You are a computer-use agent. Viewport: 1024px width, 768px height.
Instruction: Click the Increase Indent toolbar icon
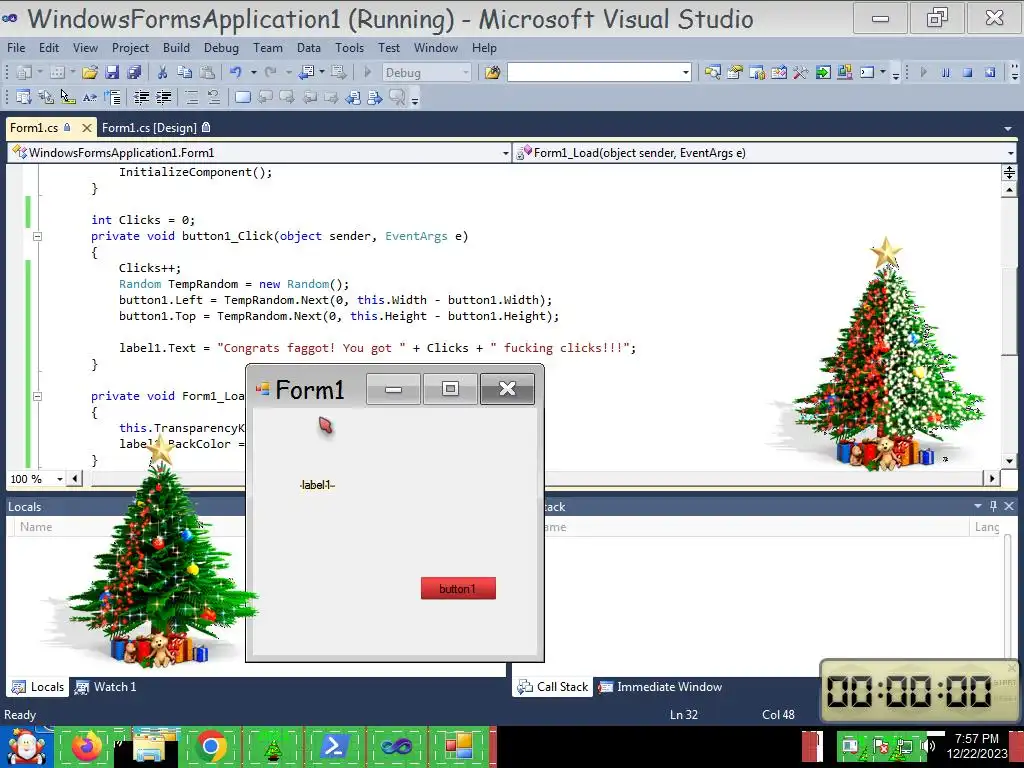(163, 97)
